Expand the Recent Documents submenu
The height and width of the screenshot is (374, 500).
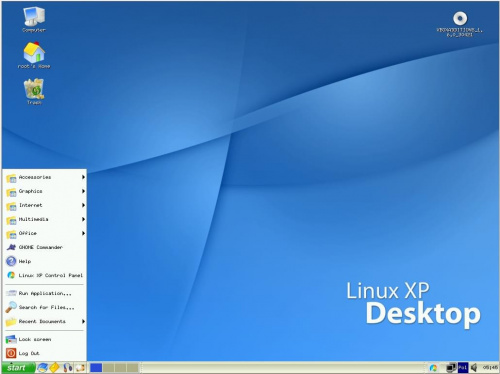coord(45,321)
